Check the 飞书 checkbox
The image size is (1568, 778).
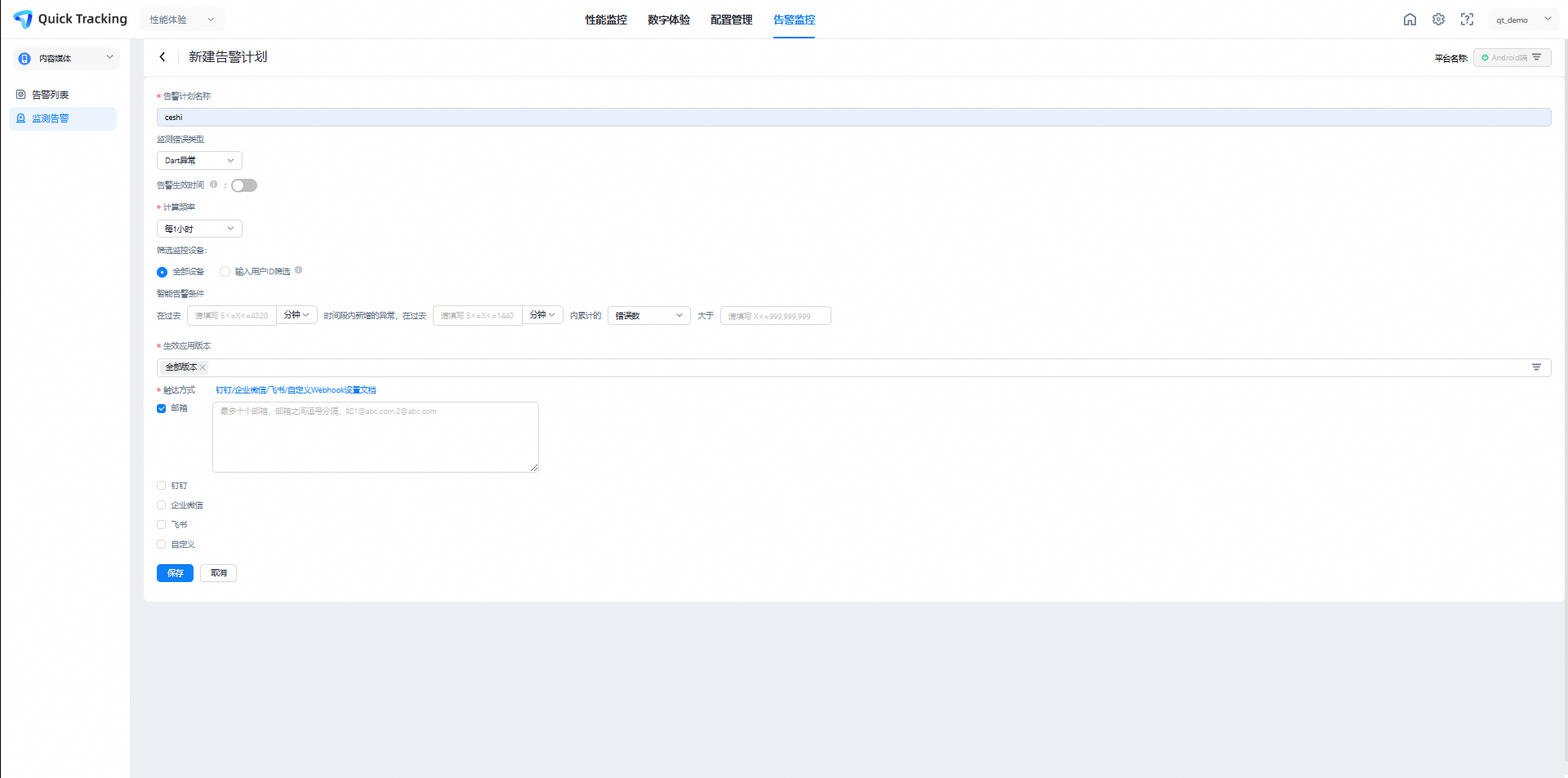[x=162, y=525]
